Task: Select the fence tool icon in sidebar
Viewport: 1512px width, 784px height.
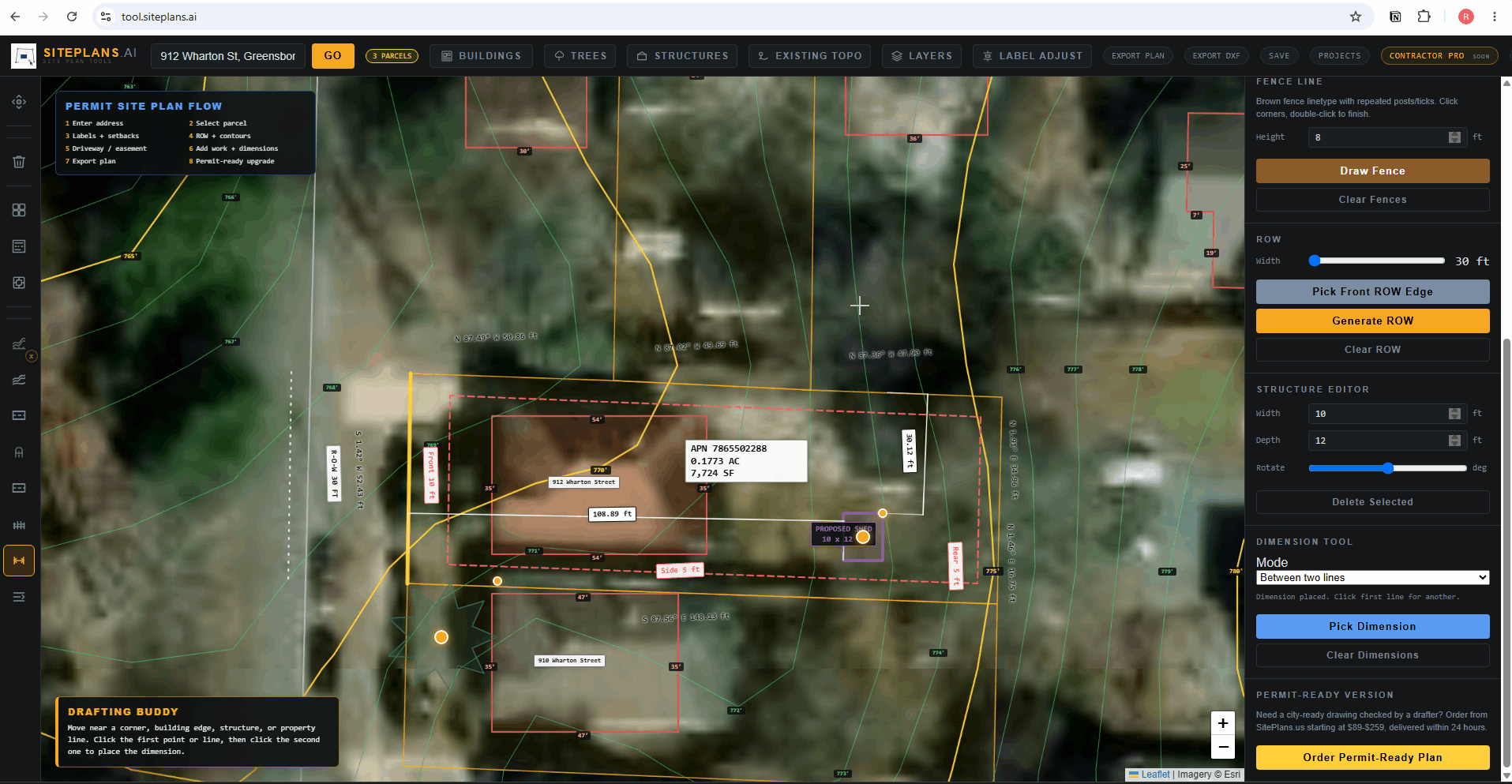Action: [x=19, y=525]
